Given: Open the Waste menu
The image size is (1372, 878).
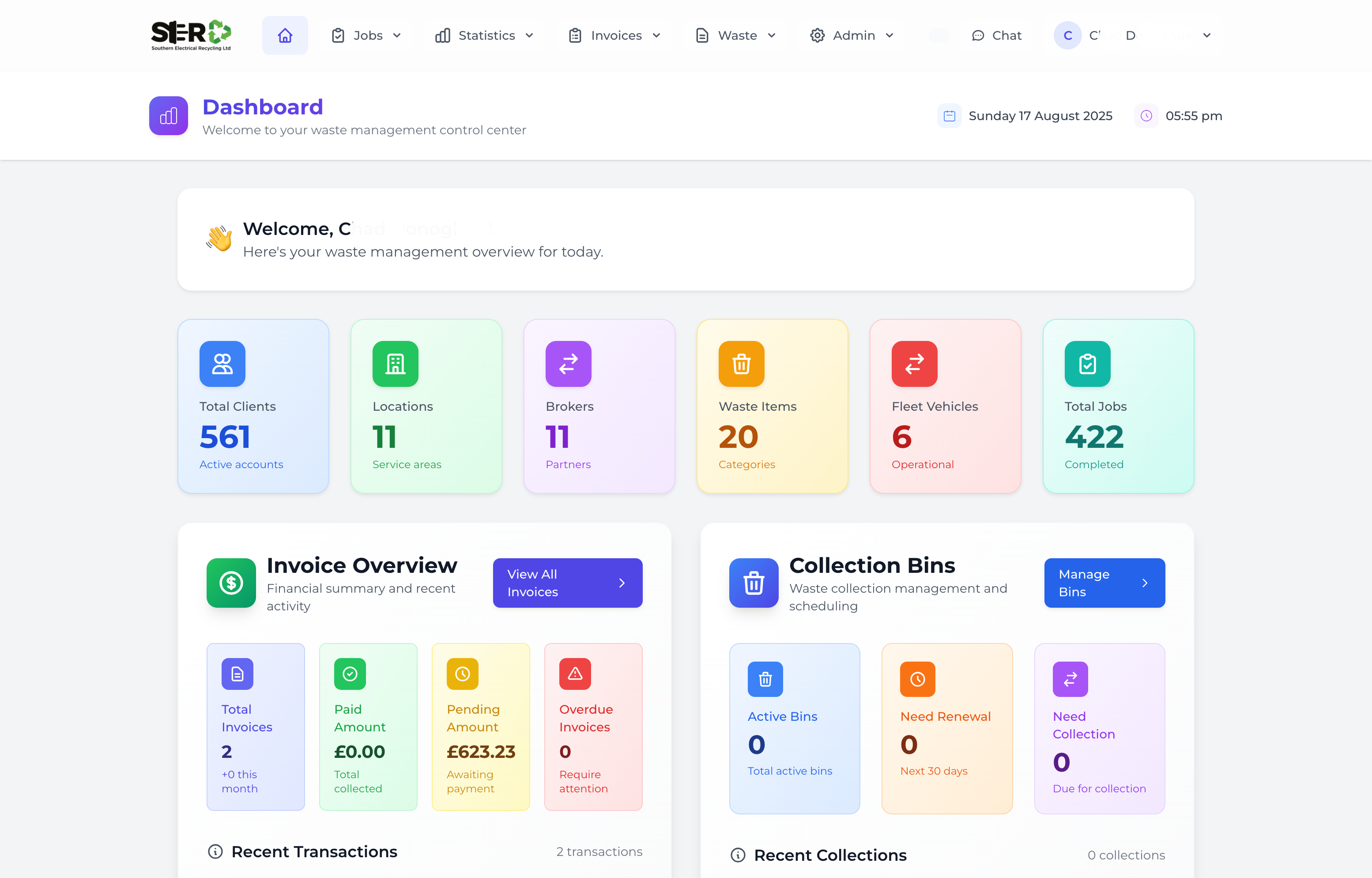Looking at the screenshot, I should tap(735, 35).
